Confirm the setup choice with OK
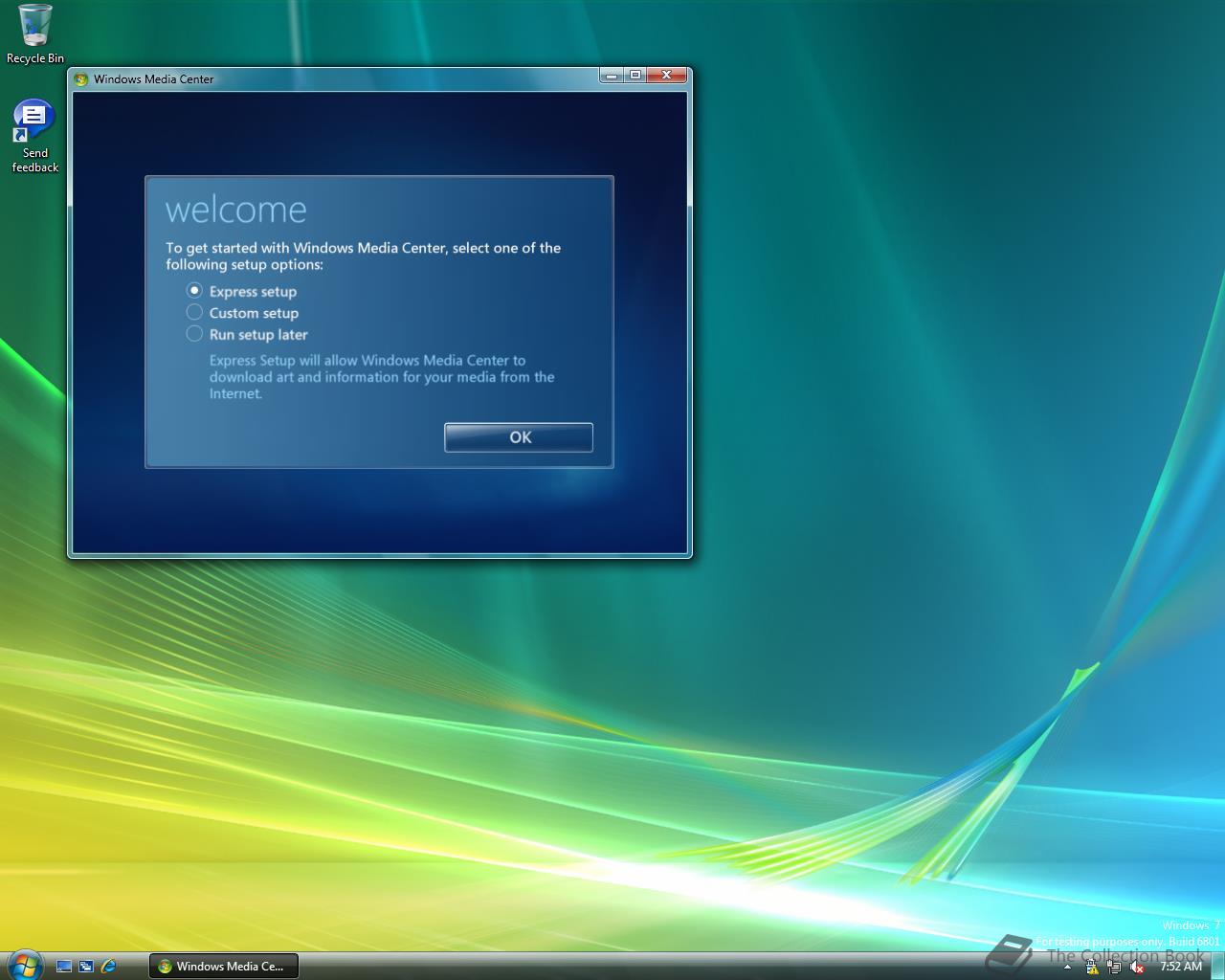Viewport: 1225px width, 980px height. pyautogui.click(x=519, y=437)
